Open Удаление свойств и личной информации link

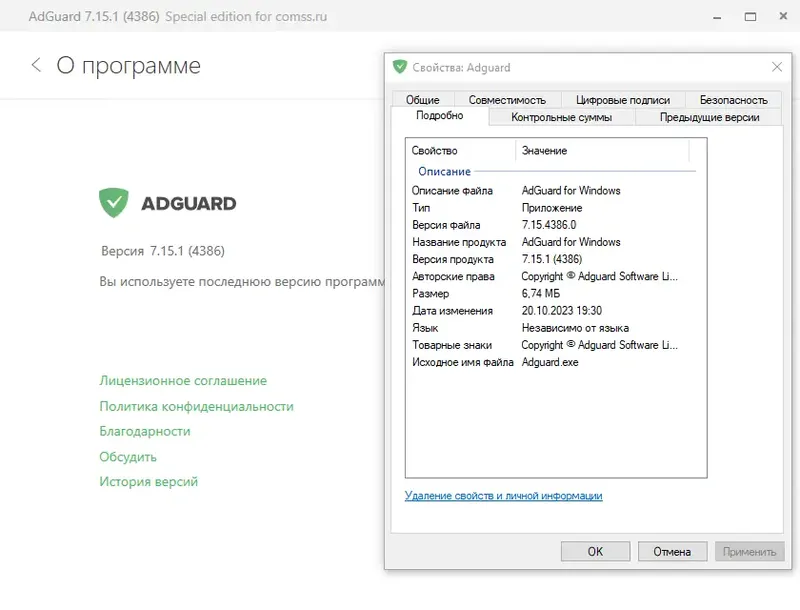[504, 495]
